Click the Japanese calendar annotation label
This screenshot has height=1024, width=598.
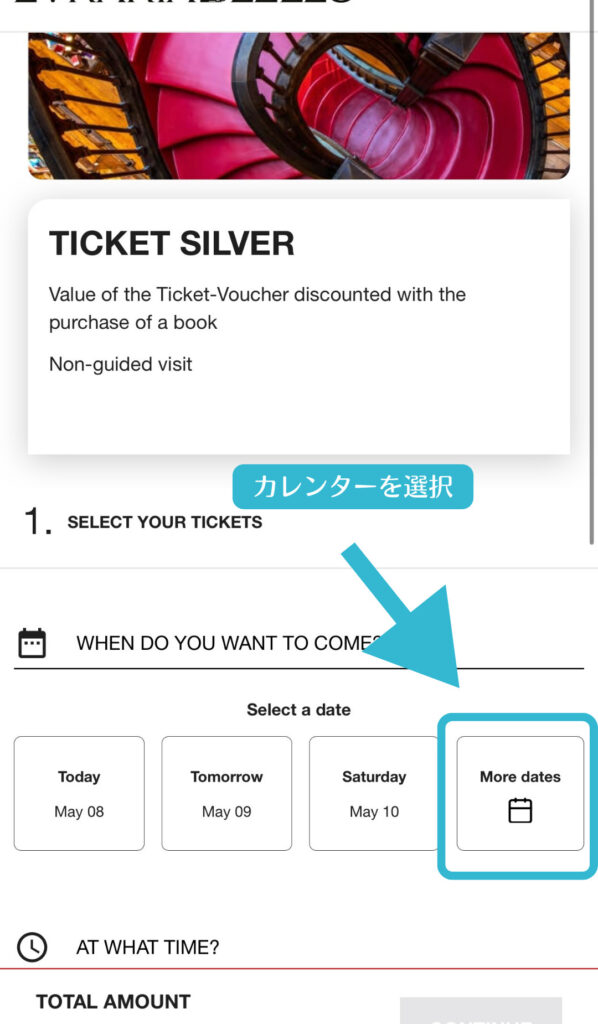(x=353, y=487)
